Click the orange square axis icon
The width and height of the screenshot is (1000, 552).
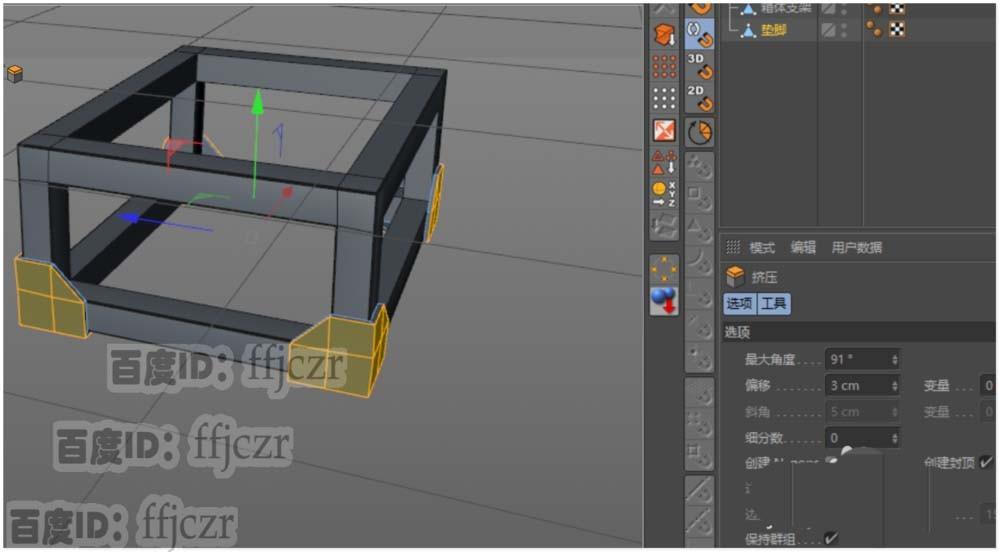coord(664,131)
